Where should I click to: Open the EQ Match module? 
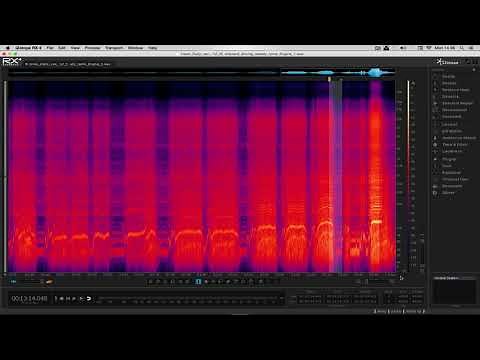pyautogui.click(x=452, y=131)
